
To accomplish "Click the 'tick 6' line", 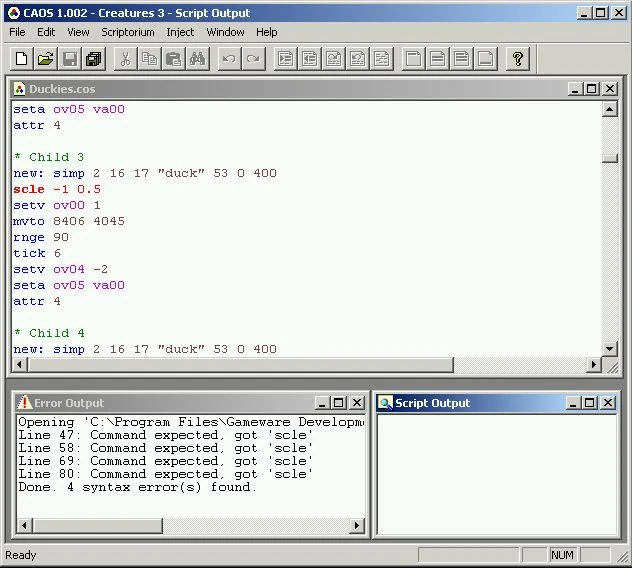I will 37,253.
